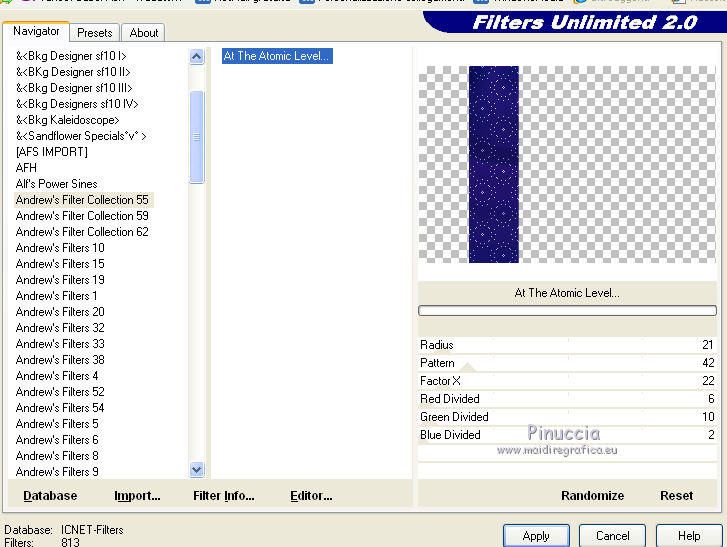
Task: Select Andrew's Filters 1
Action: (x=57, y=296)
